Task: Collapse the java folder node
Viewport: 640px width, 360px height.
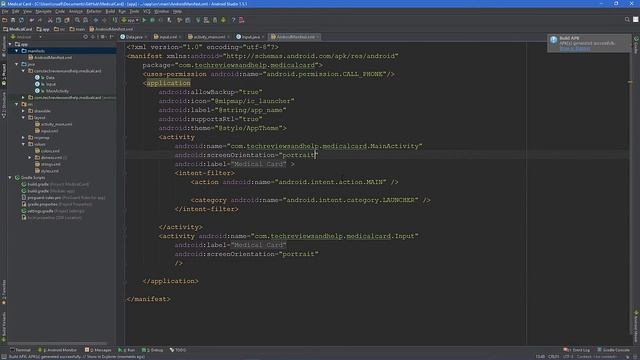Action: pos(17,64)
